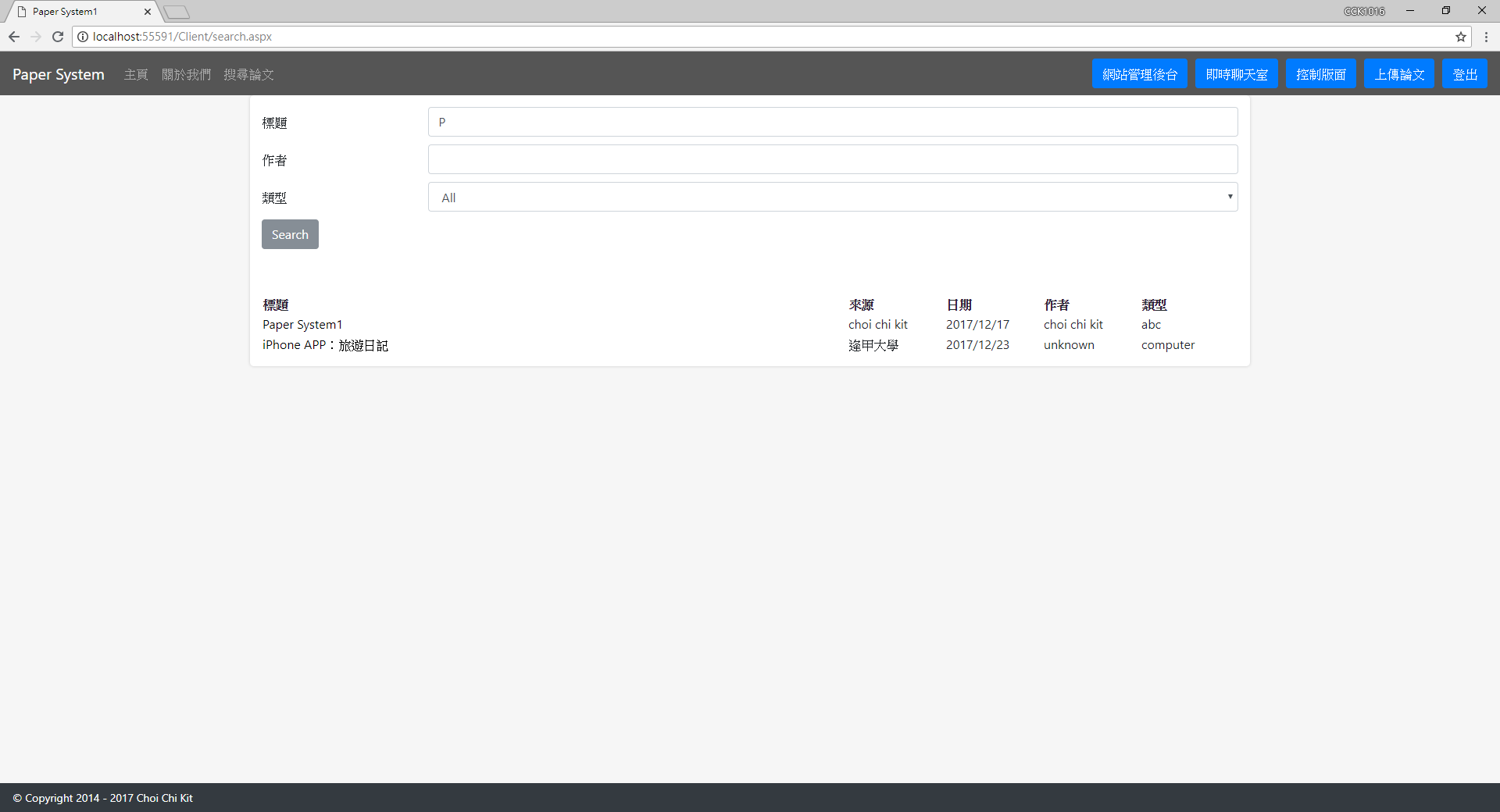The height and width of the screenshot is (812, 1500).
Task: Go to 搜尋論文 in the navbar
Action: (x=248, y=75)
